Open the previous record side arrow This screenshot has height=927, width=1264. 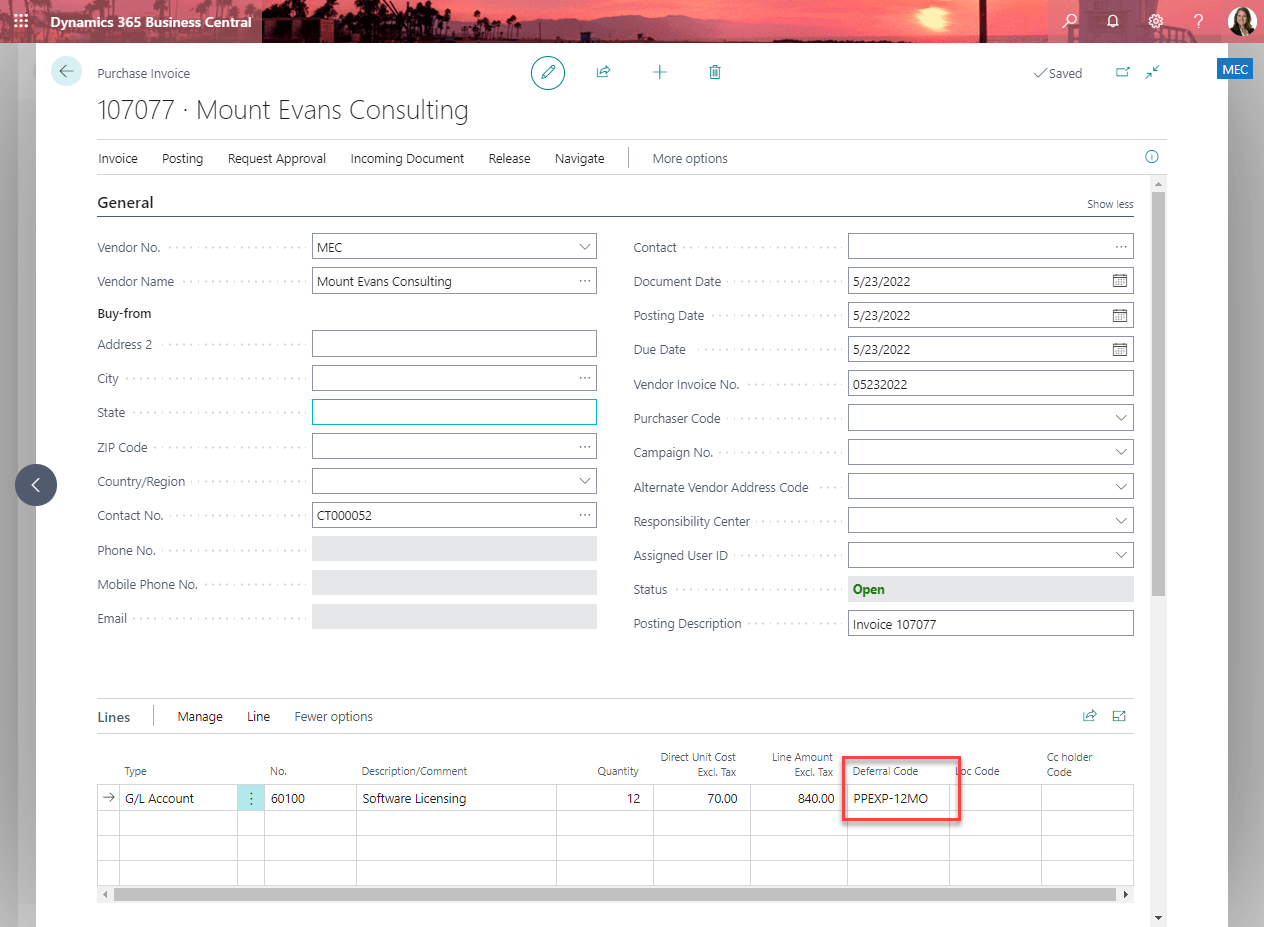(36, 485)
